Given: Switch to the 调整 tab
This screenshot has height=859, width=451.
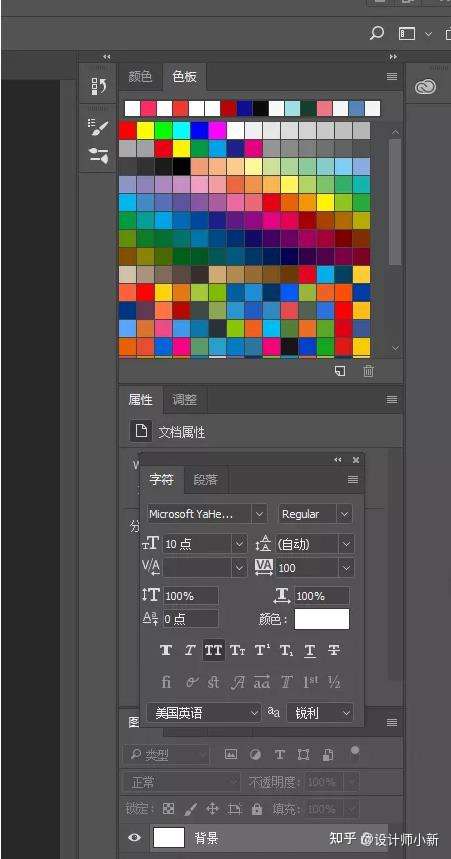Looking at the screenshot, I should (184, 400).
